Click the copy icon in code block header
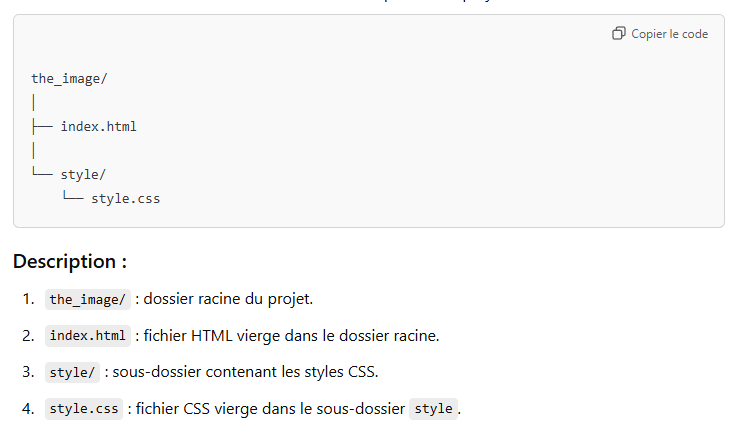Image resolution: width=746 pixels, height=439 pixels. coord(619,34)
